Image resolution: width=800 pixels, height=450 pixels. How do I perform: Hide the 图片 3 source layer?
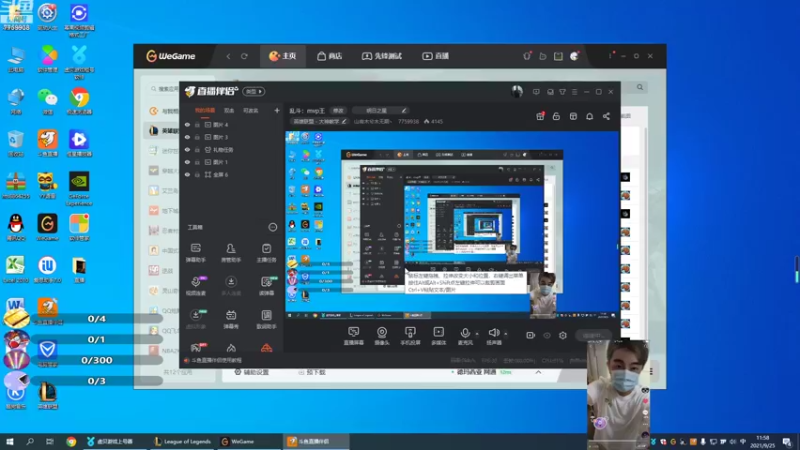(x=187, y=137)
